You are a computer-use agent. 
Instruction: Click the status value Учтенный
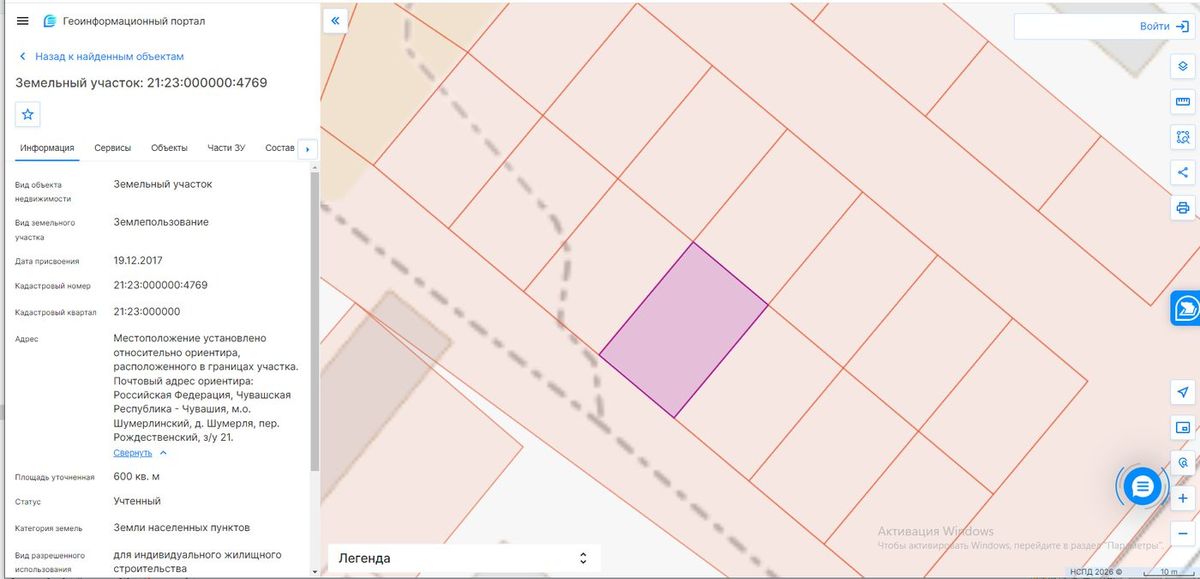coord(137,501)
